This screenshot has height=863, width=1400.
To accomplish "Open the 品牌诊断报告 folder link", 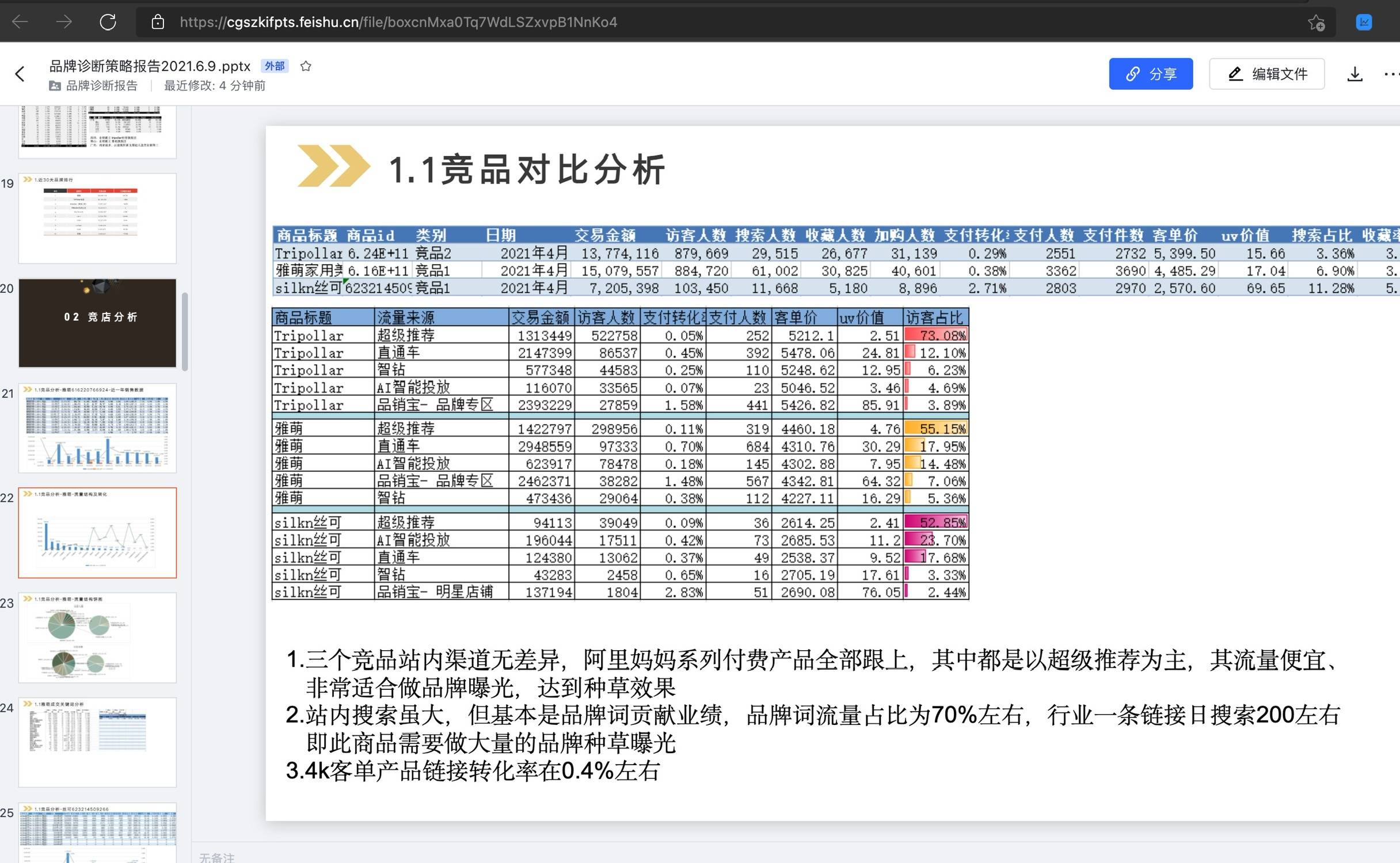I will point(101,86).
